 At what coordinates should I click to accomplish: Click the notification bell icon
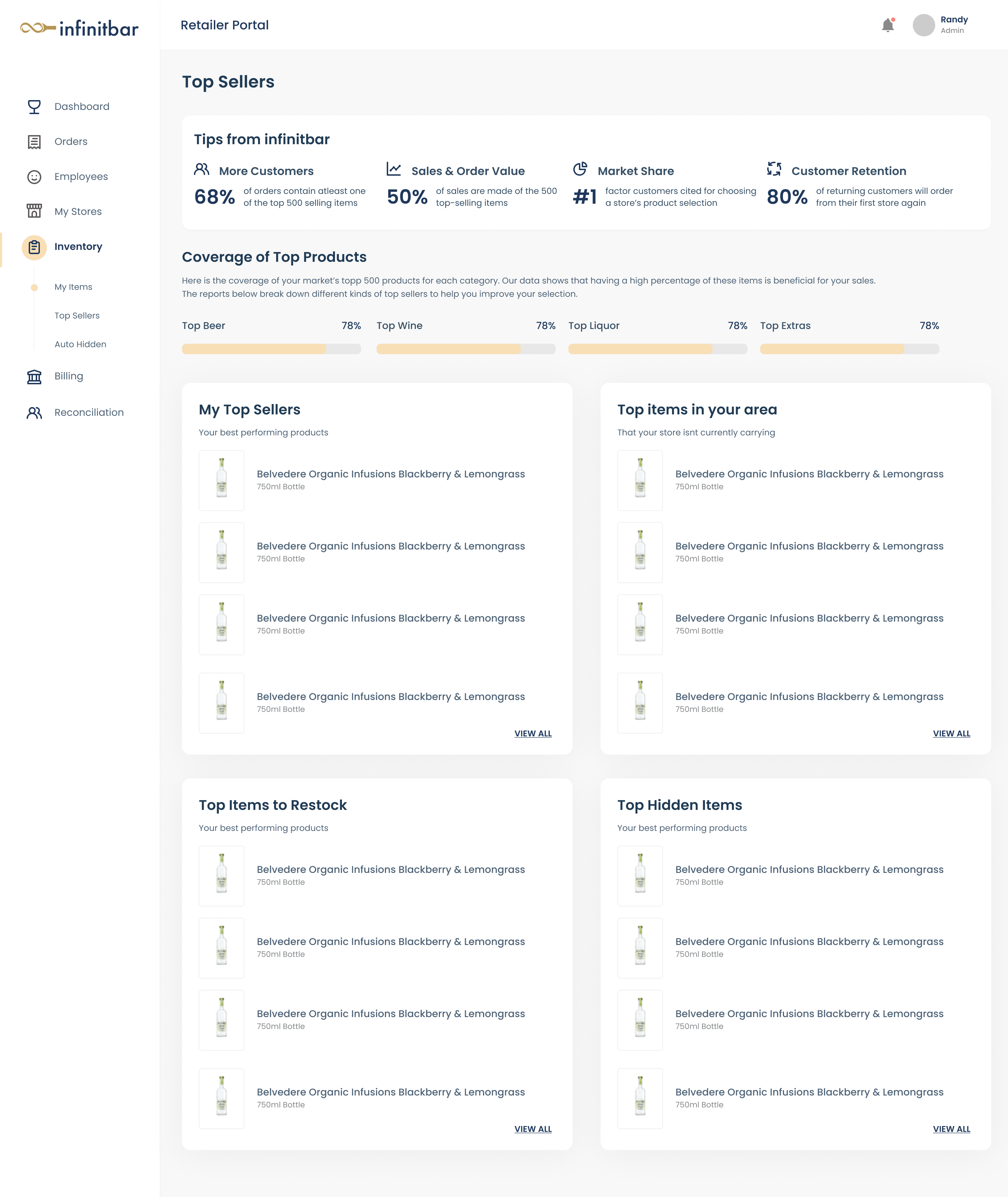(888, 25)
